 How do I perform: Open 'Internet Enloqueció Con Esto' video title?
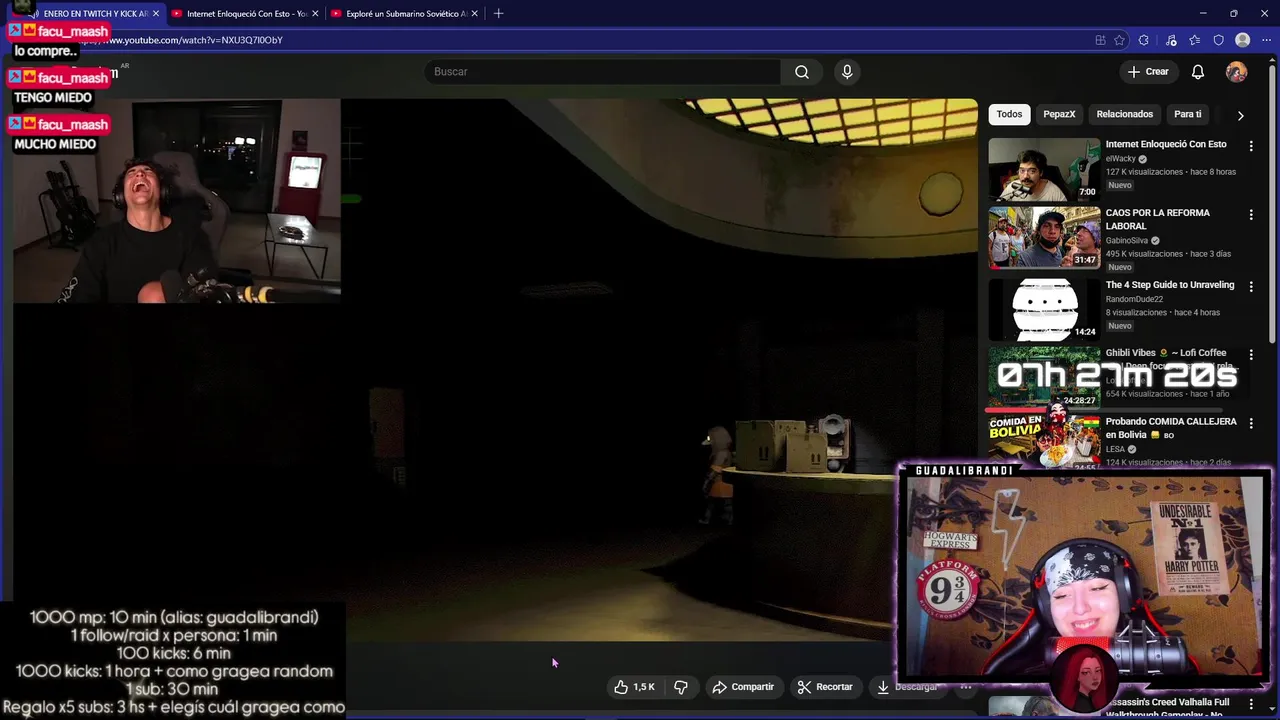pos(1166,144)
